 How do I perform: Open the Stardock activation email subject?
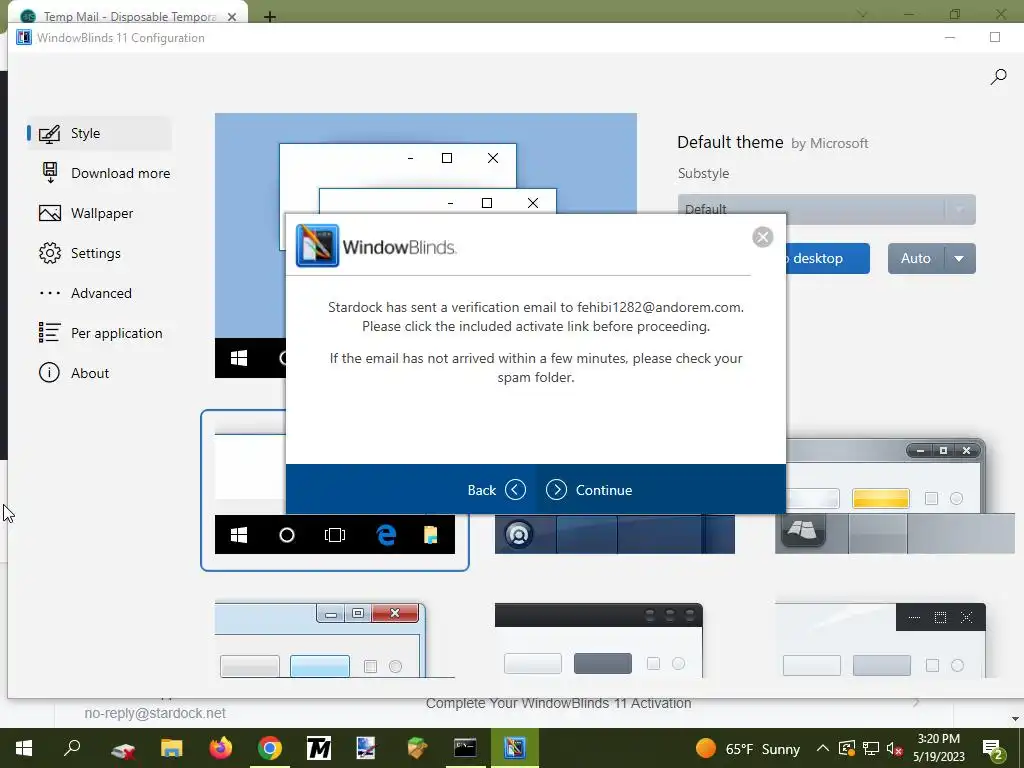558,703
